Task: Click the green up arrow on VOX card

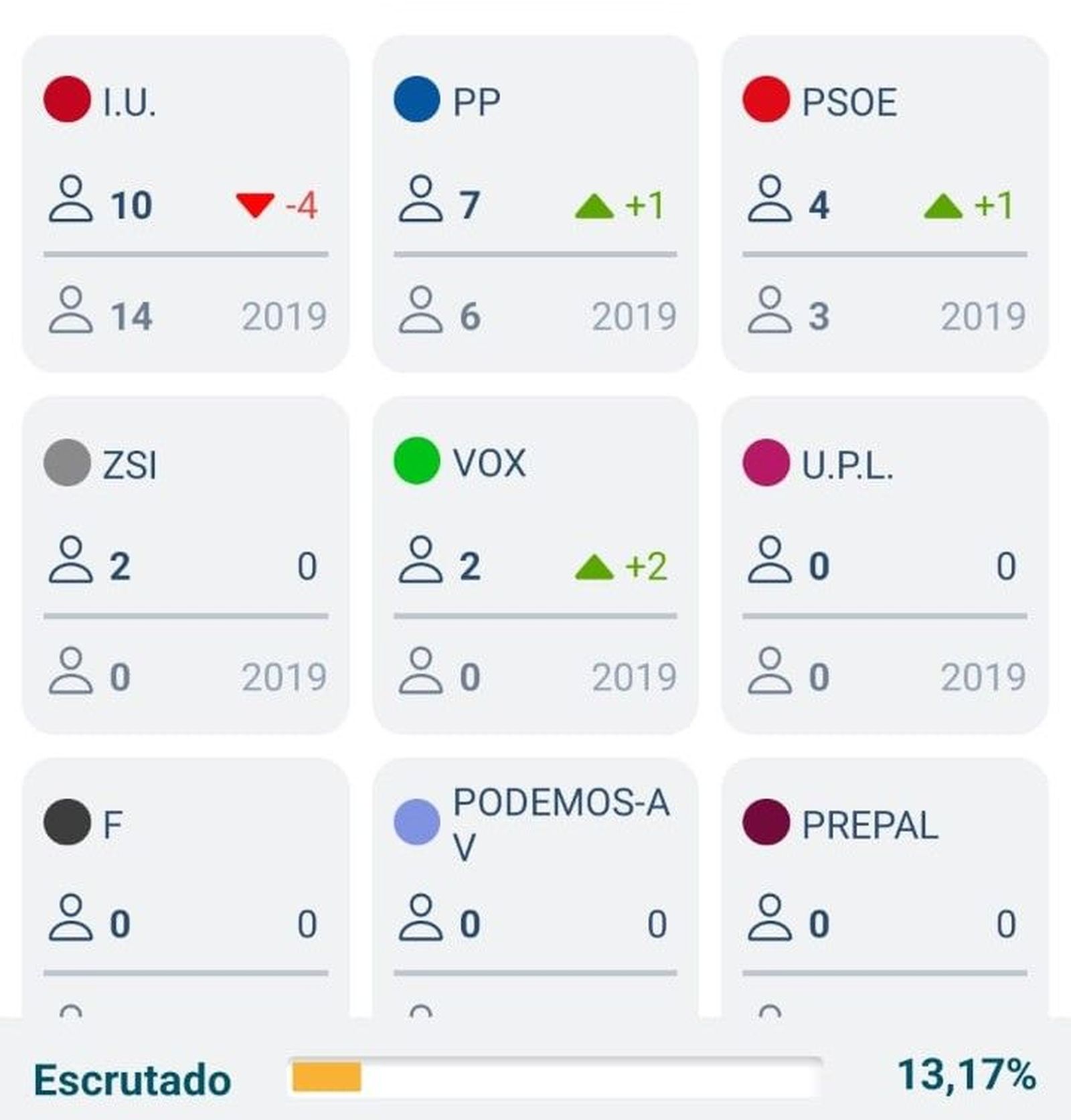Action: click(594, 567)
